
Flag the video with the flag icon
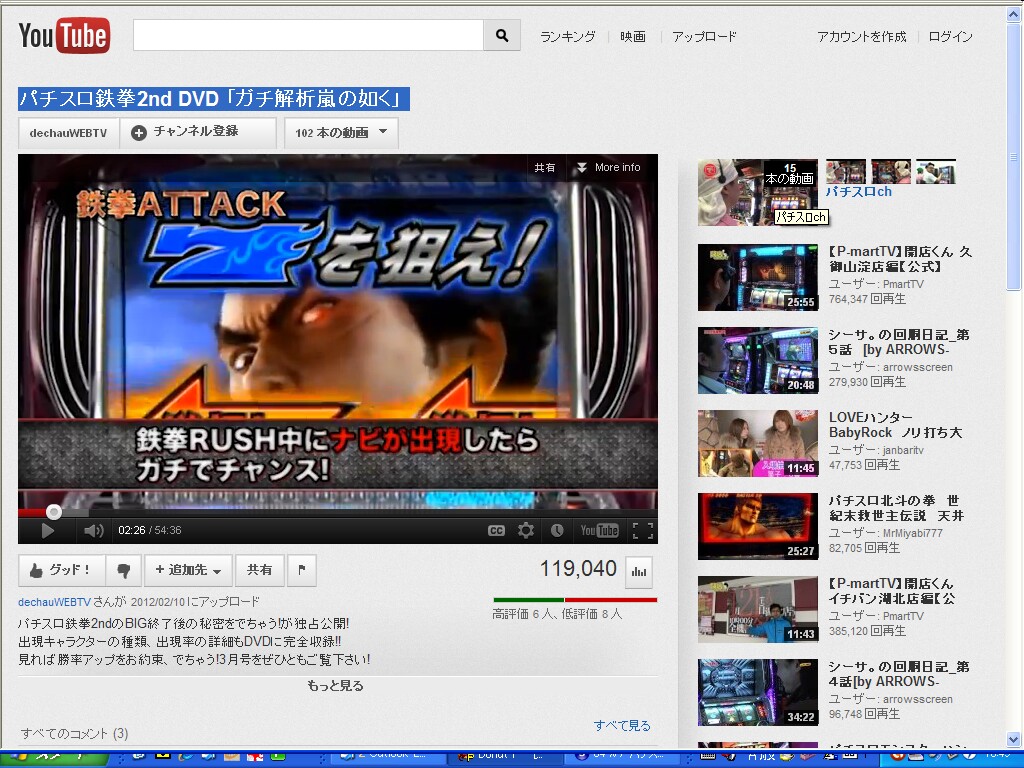[x=302, y=570]
